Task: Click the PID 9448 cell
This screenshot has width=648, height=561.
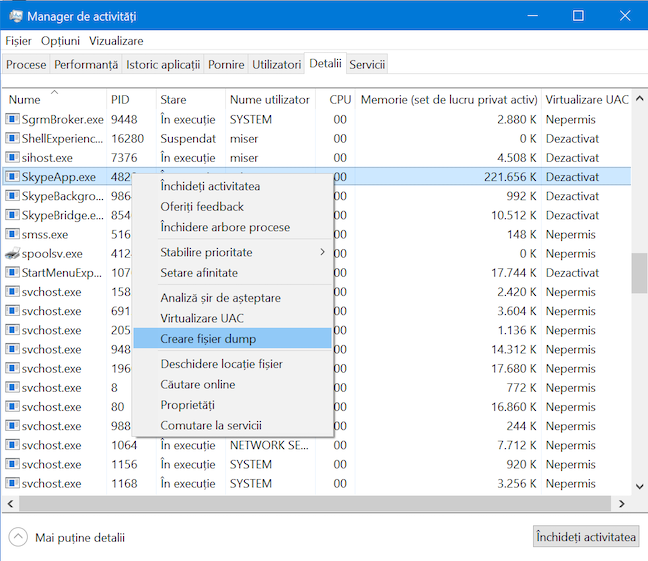Action: 124,119
